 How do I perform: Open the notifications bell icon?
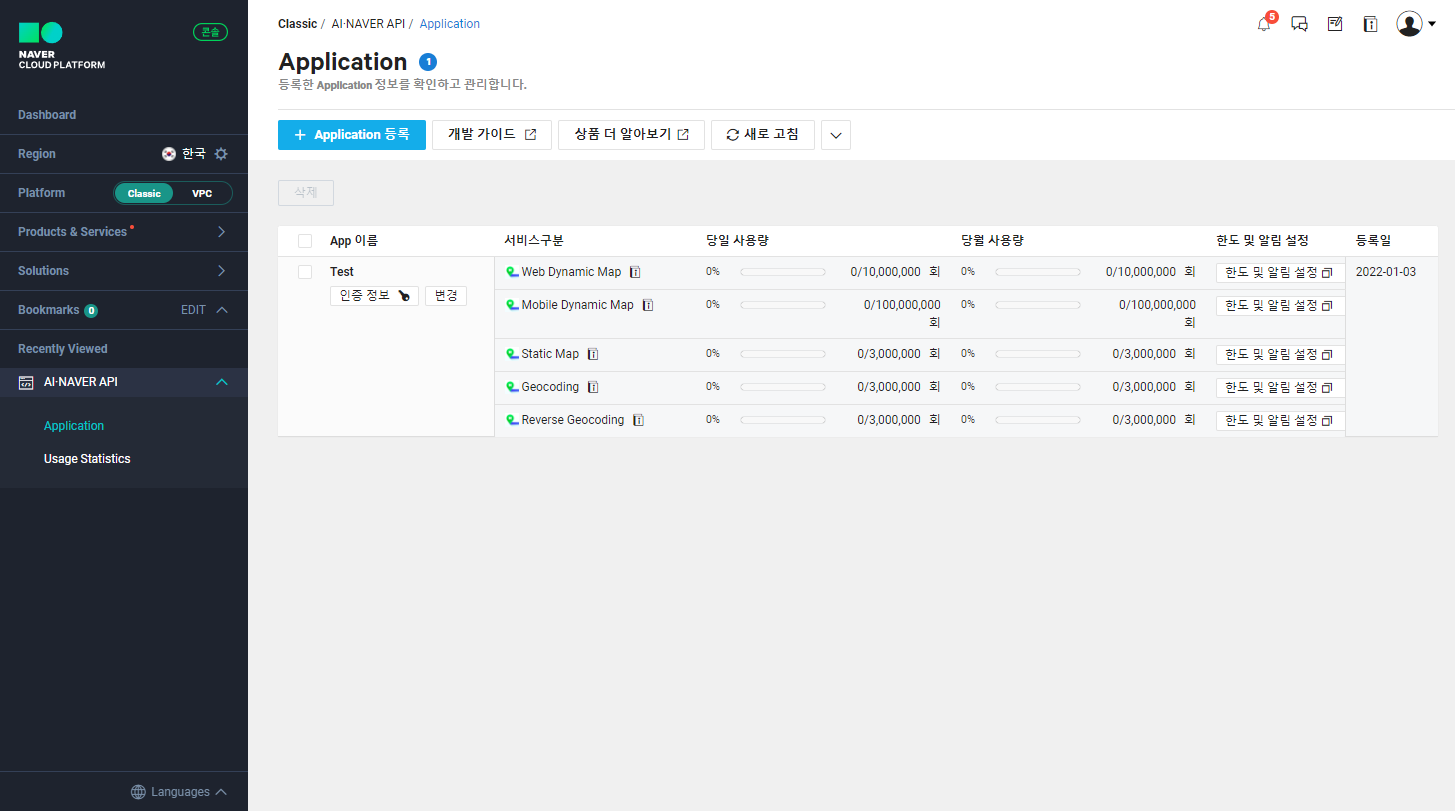click(x=1264, y=24)
